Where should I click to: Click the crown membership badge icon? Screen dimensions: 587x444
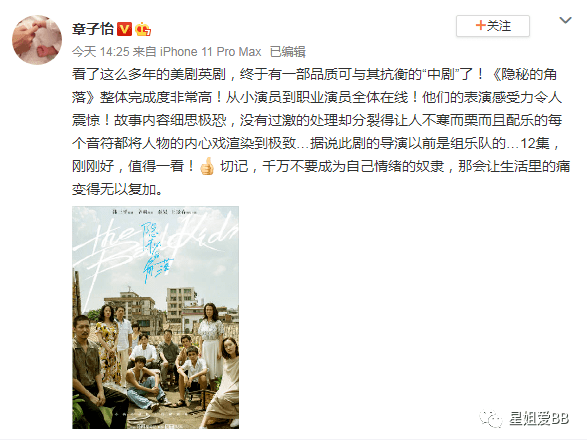[x=143, y=29]
